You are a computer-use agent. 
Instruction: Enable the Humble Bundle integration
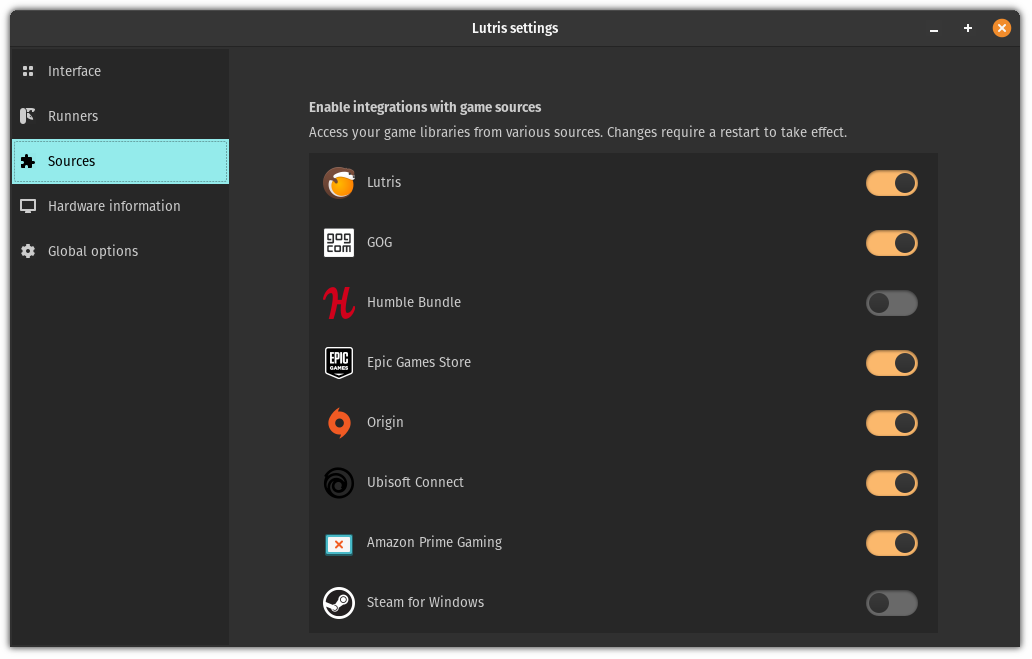tap(891, 303)
